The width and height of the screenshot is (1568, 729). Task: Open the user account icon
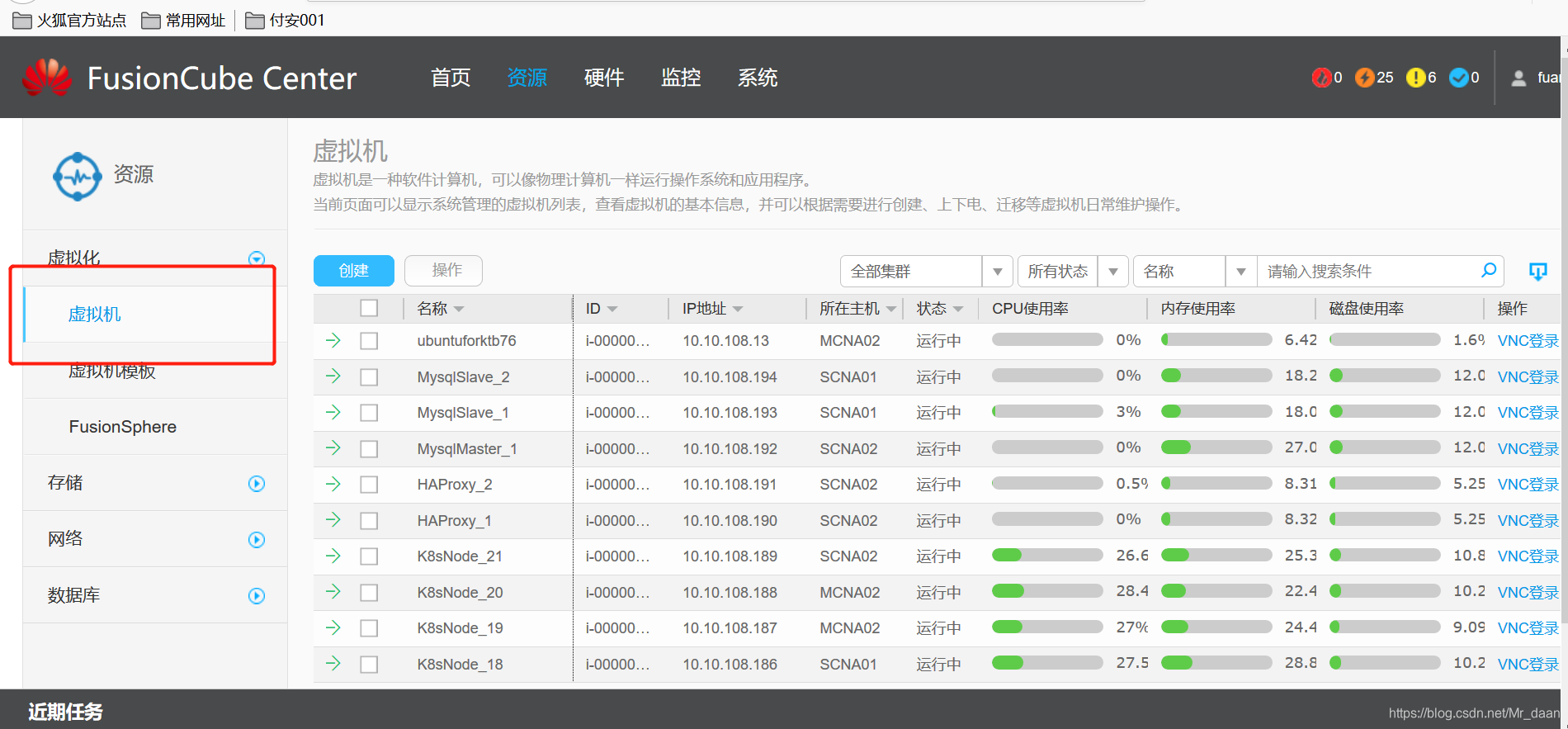tap(1518, 78)
